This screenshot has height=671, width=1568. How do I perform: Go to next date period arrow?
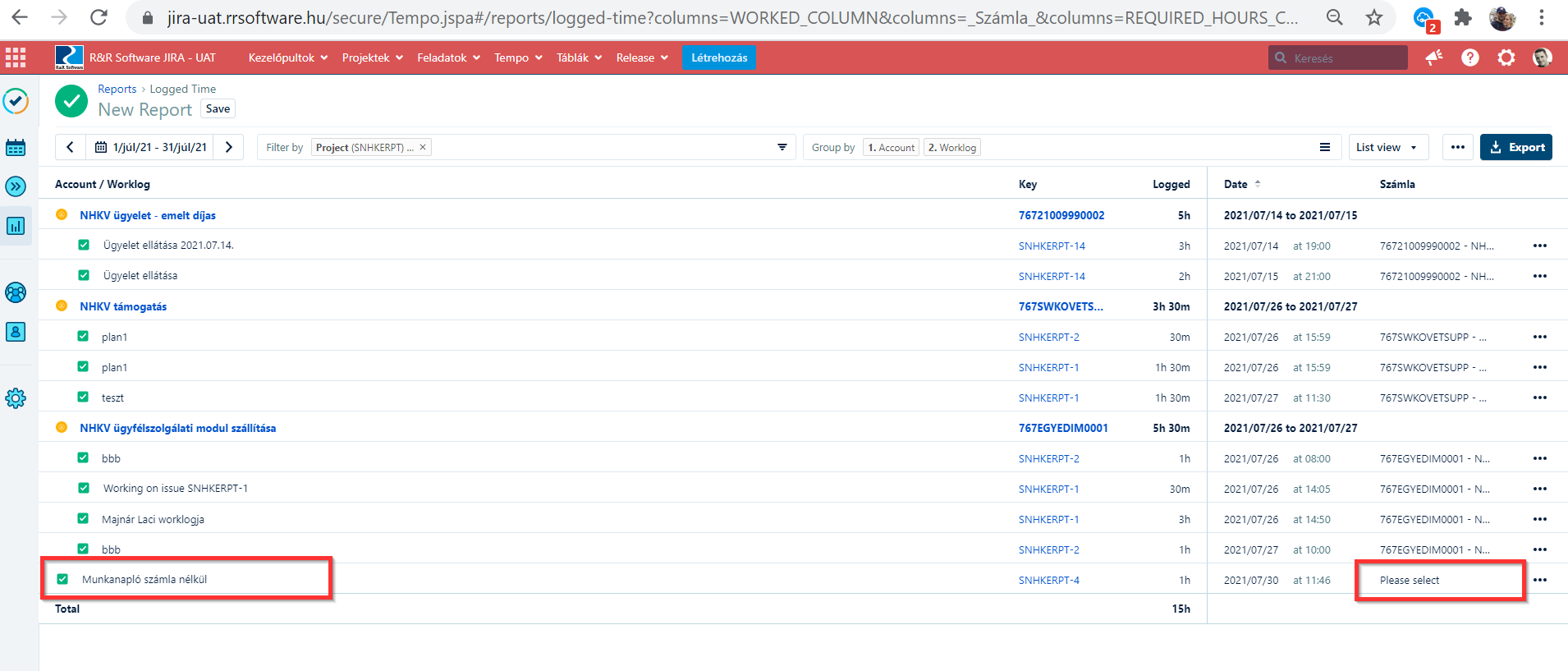tap(229, 147)
